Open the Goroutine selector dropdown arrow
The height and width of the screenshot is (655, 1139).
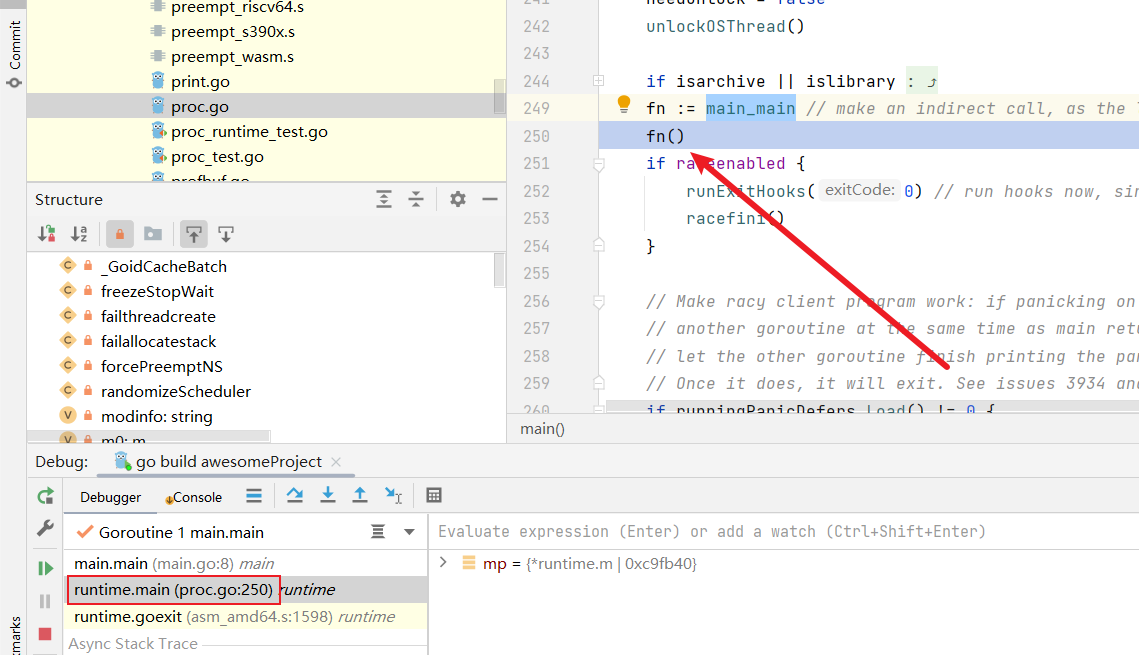409,532
